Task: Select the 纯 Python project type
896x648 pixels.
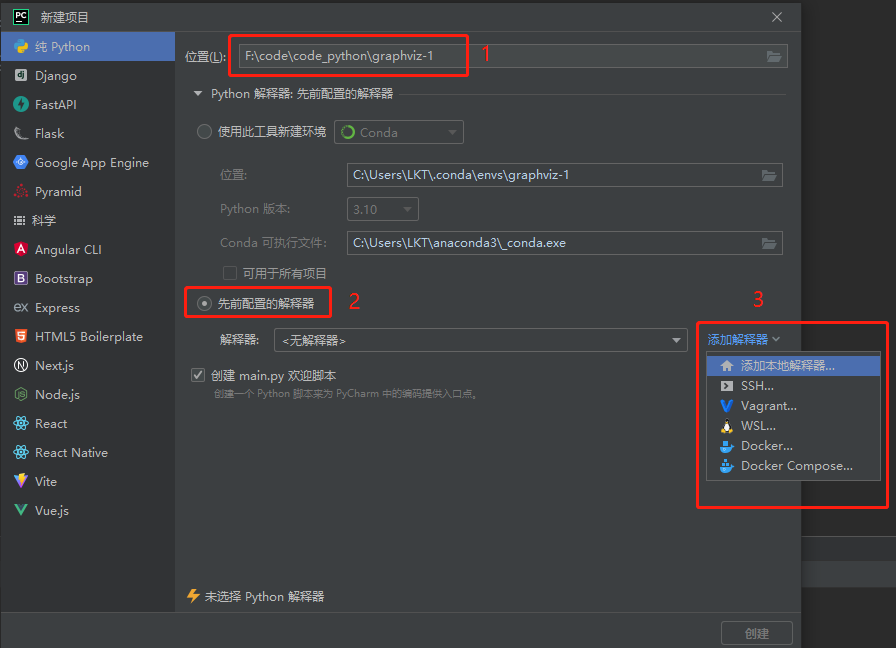Action: [x=88, y=46]
